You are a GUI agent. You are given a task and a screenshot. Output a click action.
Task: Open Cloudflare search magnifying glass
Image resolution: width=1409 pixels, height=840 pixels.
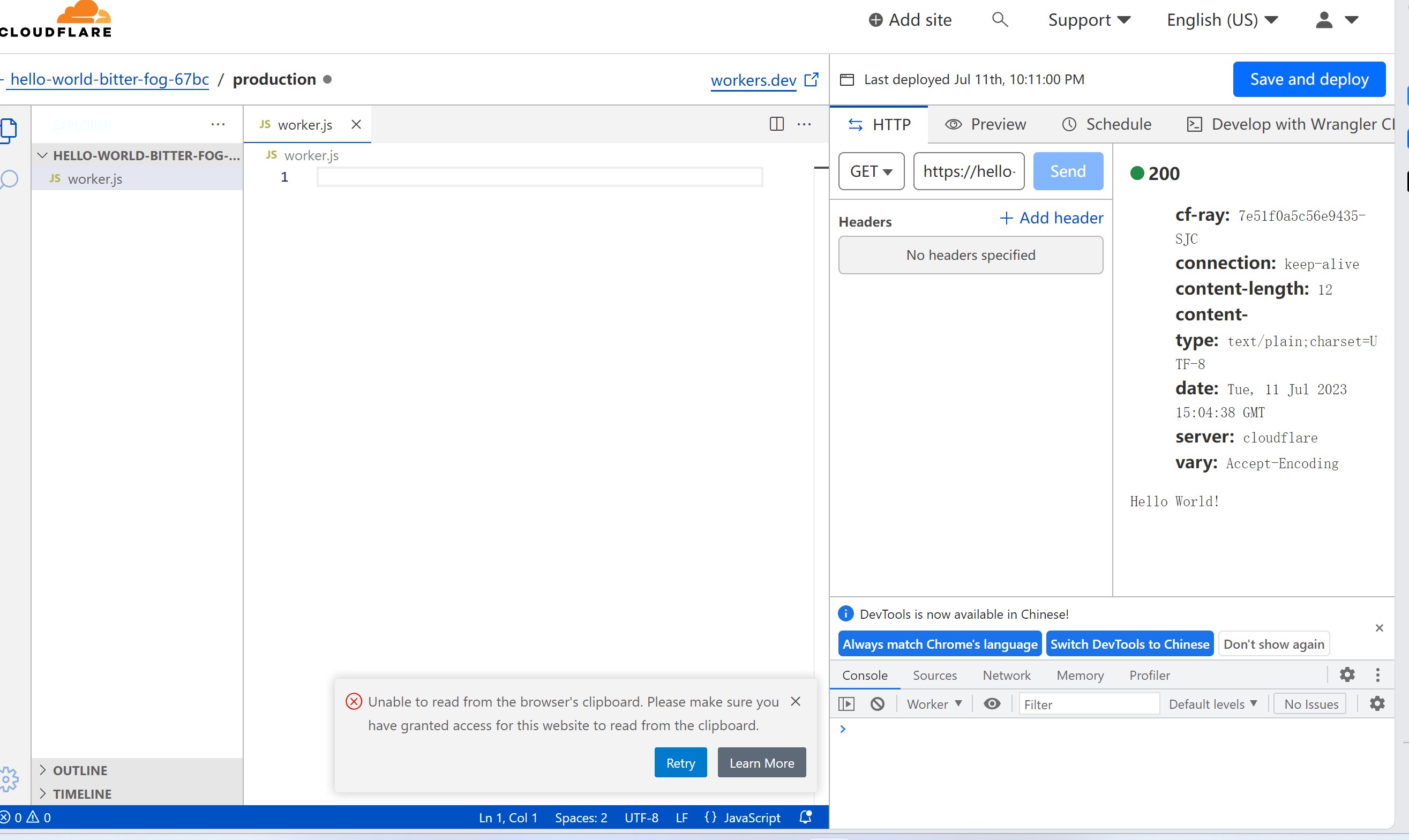(x=1000, y=19)
